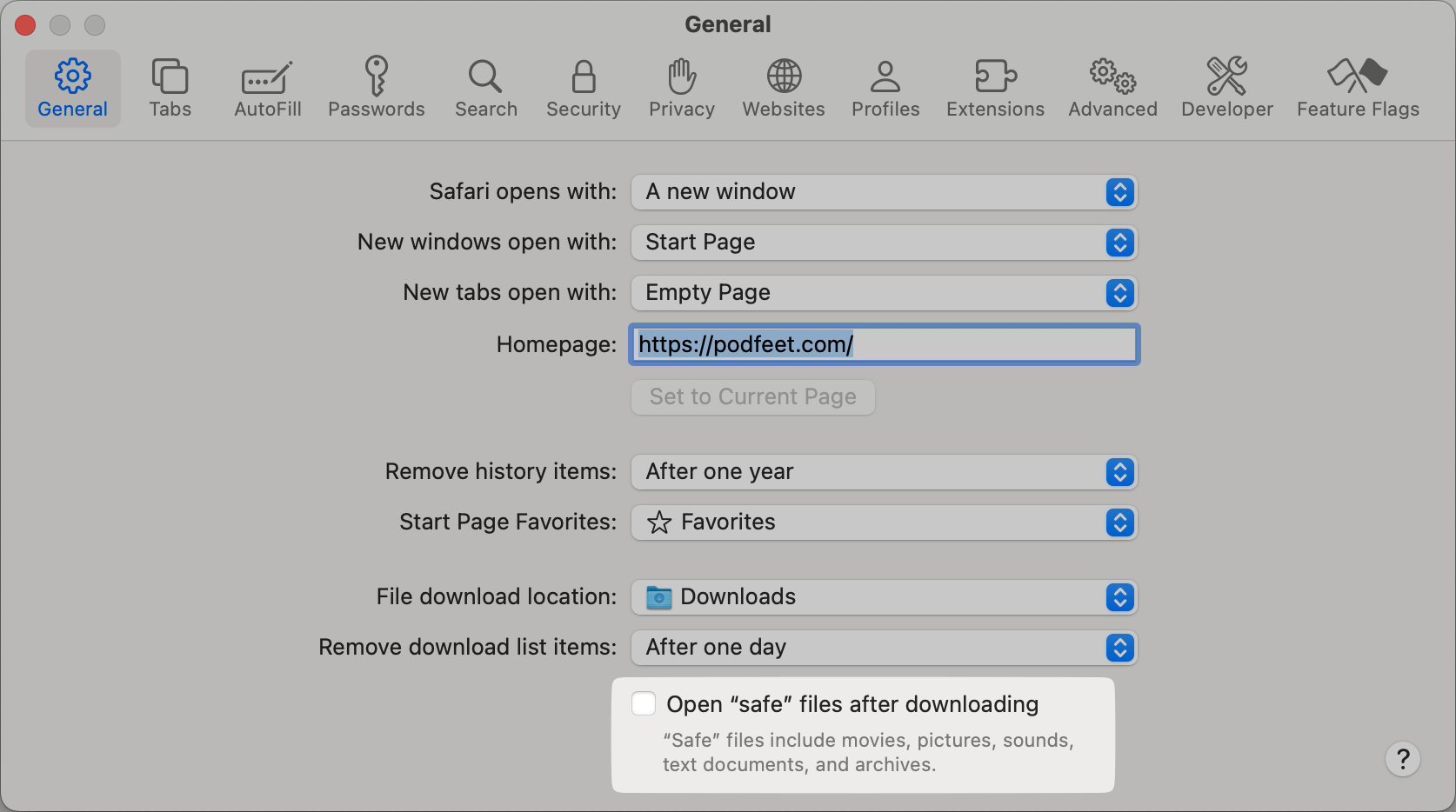The width and height of the screenshot is (1456, 812).
Task: Open the Extensions puzzle piece pane
Action: click(995, 89)
